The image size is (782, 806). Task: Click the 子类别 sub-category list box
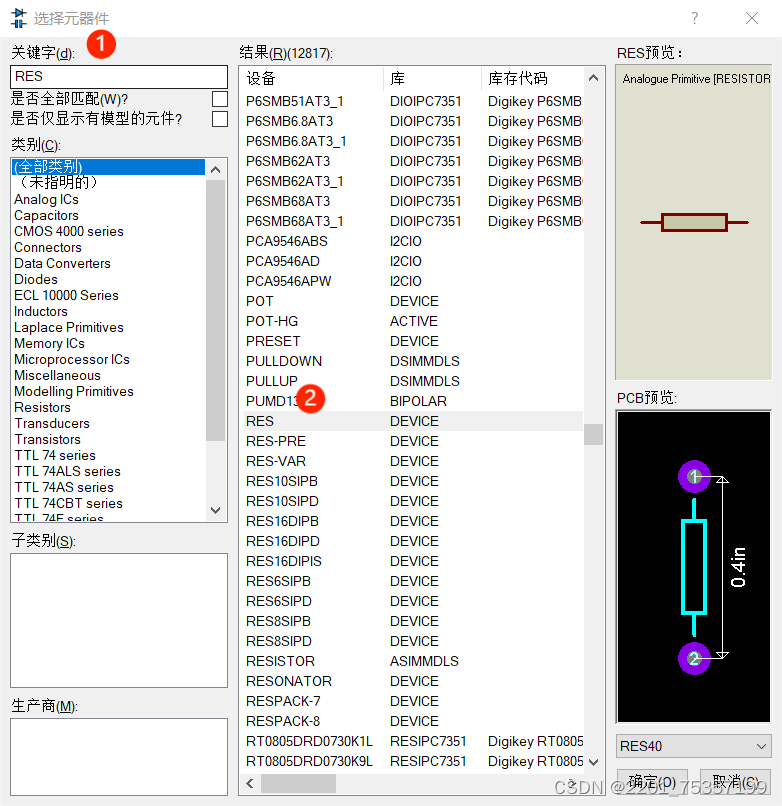pos(119,620)
